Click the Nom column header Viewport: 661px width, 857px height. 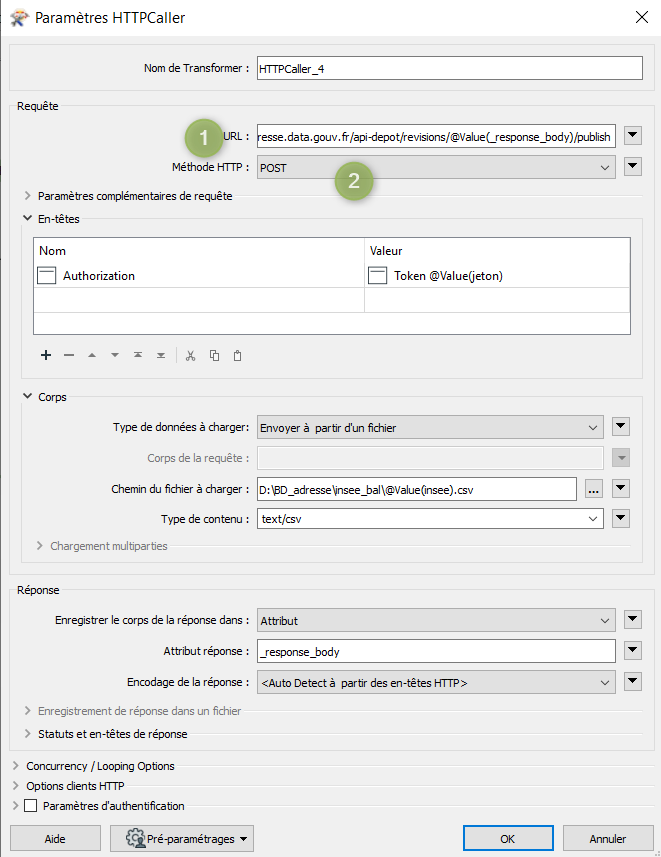click(x=199, y=251)
